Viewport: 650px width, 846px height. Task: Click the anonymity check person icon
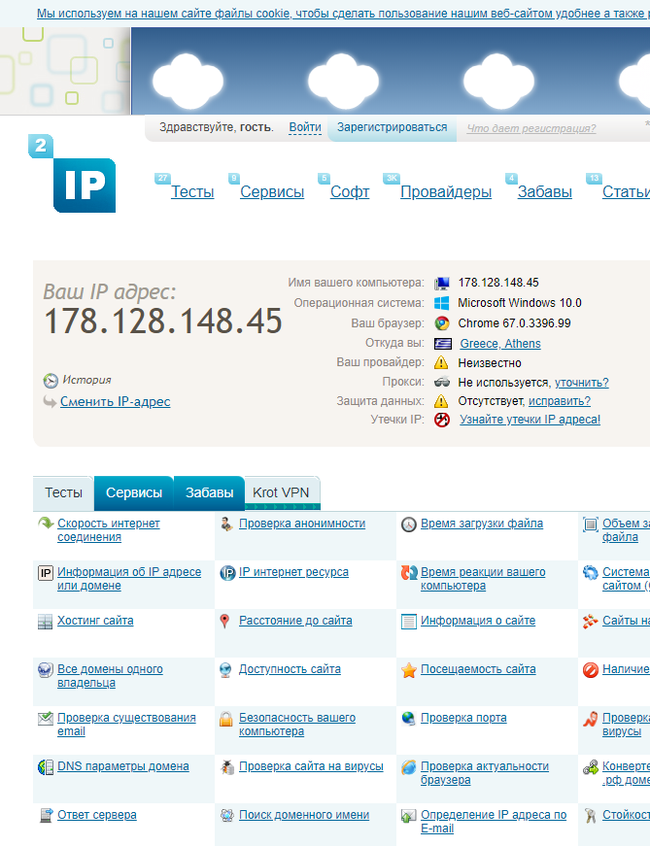pyautogui.click(x=227, y=524)
